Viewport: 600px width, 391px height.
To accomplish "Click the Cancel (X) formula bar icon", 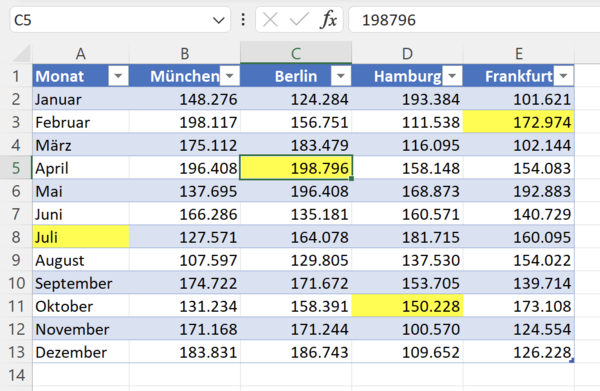I will click(x=270, y=20).
